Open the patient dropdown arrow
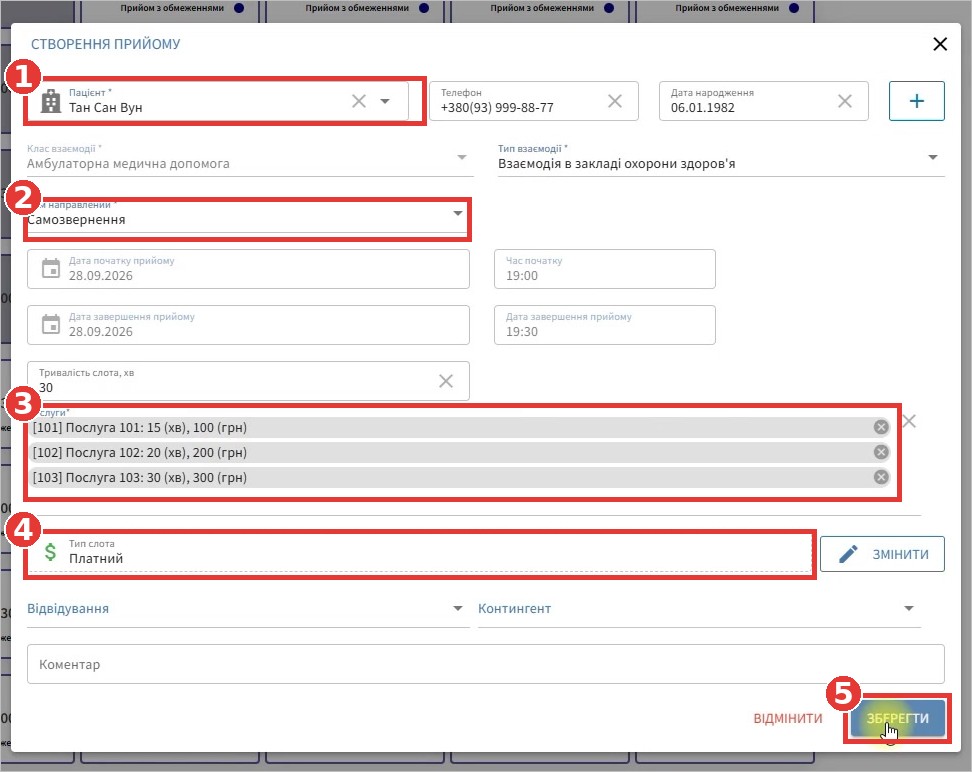 point(385,101)
